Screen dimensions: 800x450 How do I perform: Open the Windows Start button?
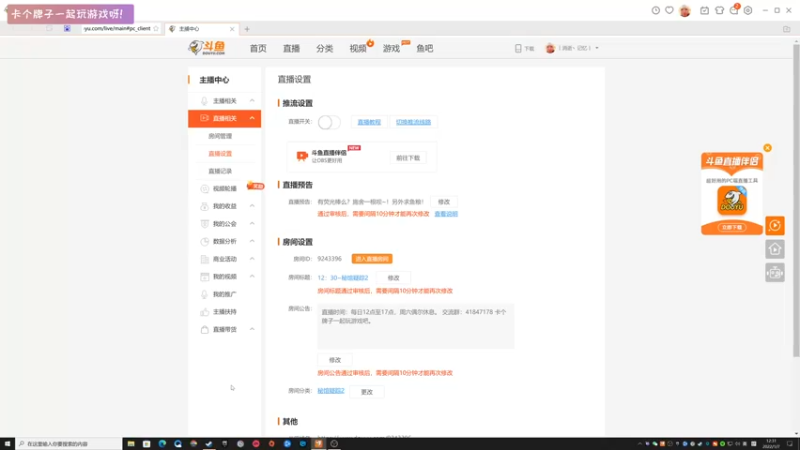[7, 444]
